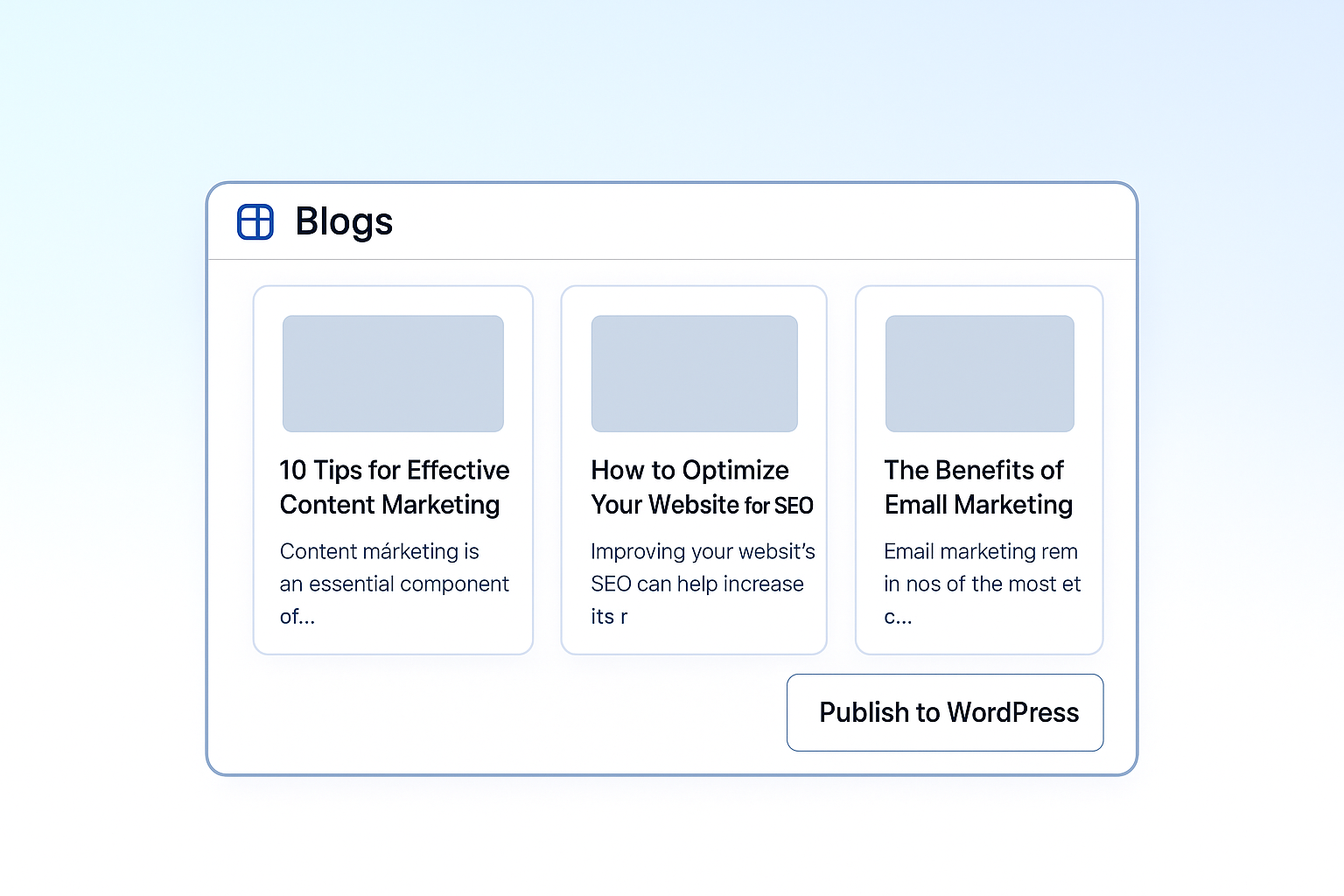
Task: Click the thumbnail for the SEO article
Action: point(694,374)
